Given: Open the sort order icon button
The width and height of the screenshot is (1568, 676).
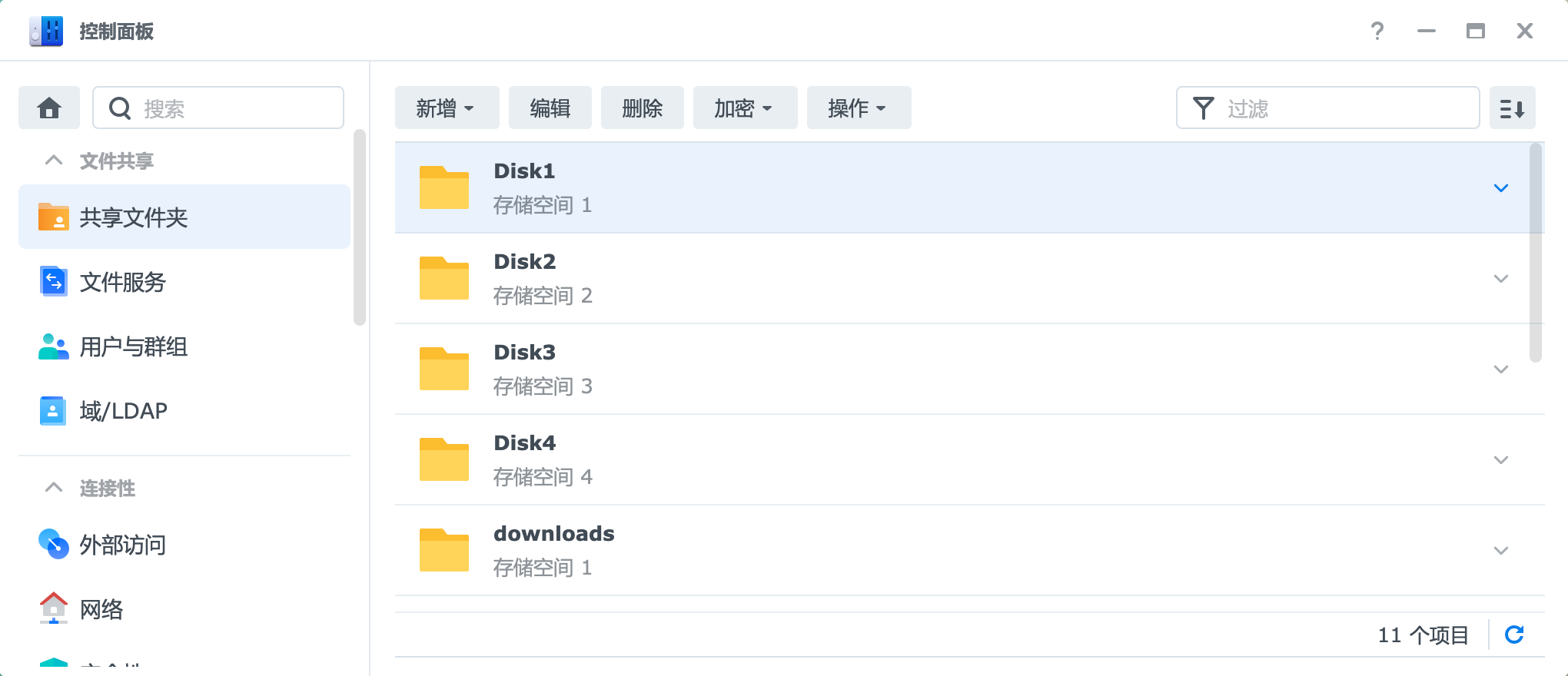Looking at the screenshot, I should point(1512,108).
